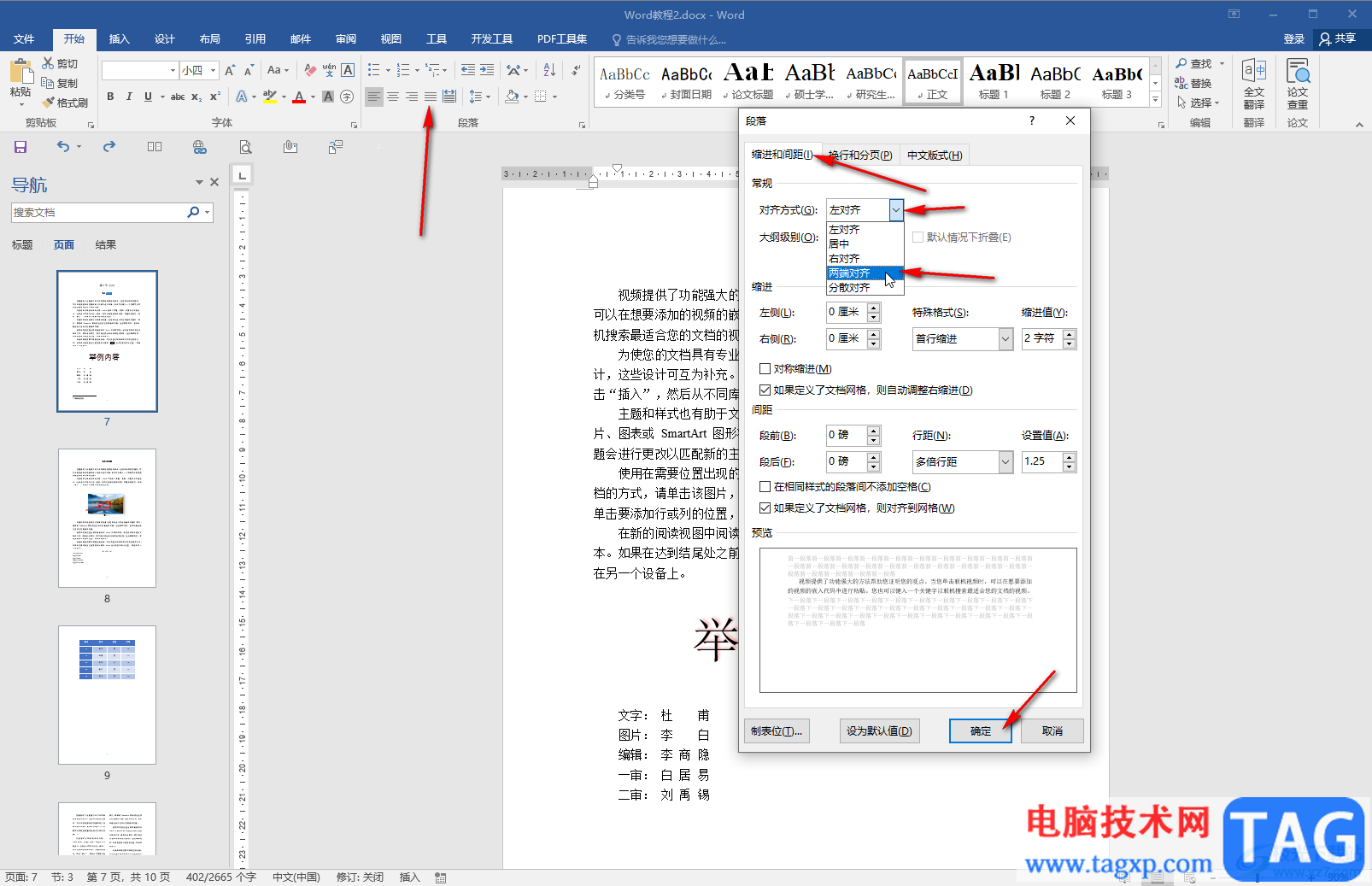Align paragraph right in ribbon
The image size is (1372, 886).
click(x=412, y=97)
